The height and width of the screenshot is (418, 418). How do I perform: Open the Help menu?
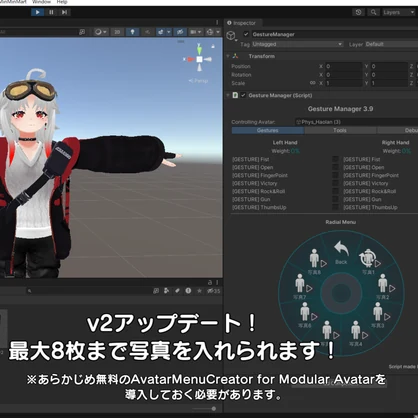(62, 2)
